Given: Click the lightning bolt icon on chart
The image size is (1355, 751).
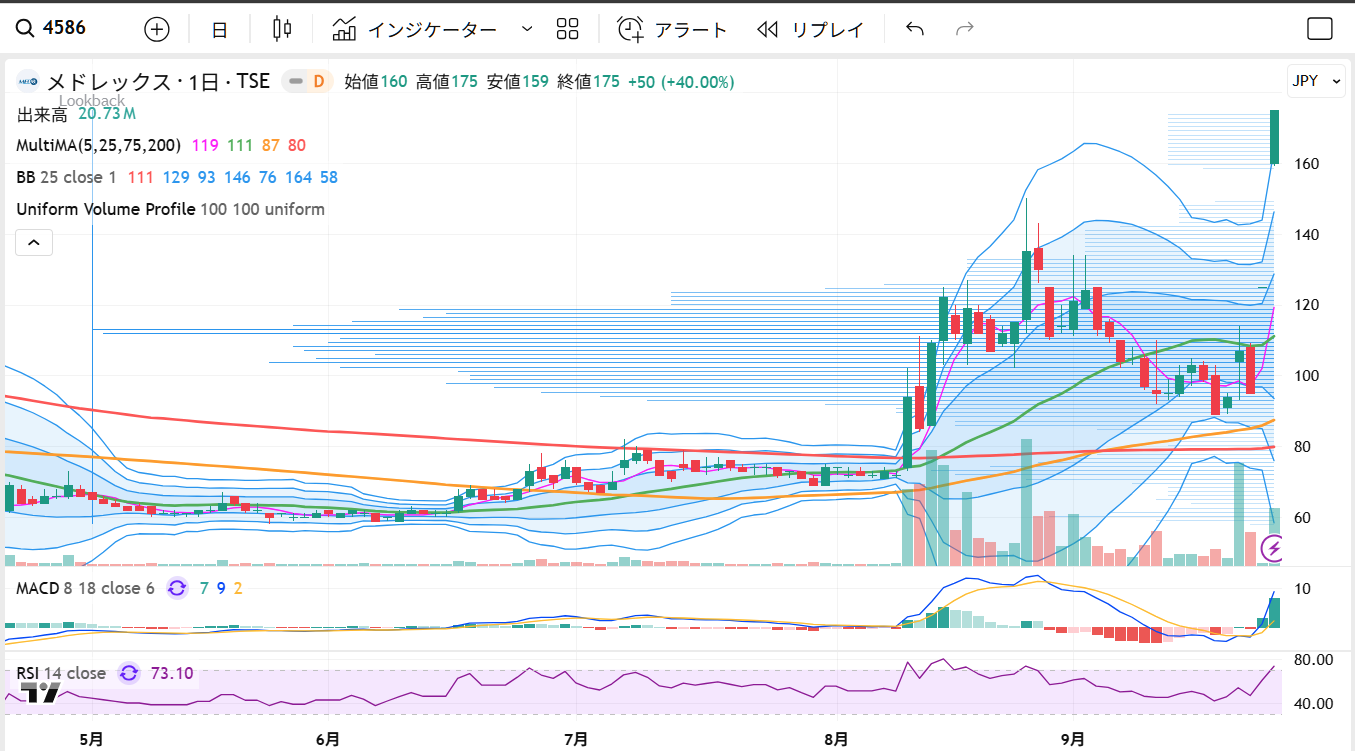Looking at the screenshot, I should pos(1273,548).
